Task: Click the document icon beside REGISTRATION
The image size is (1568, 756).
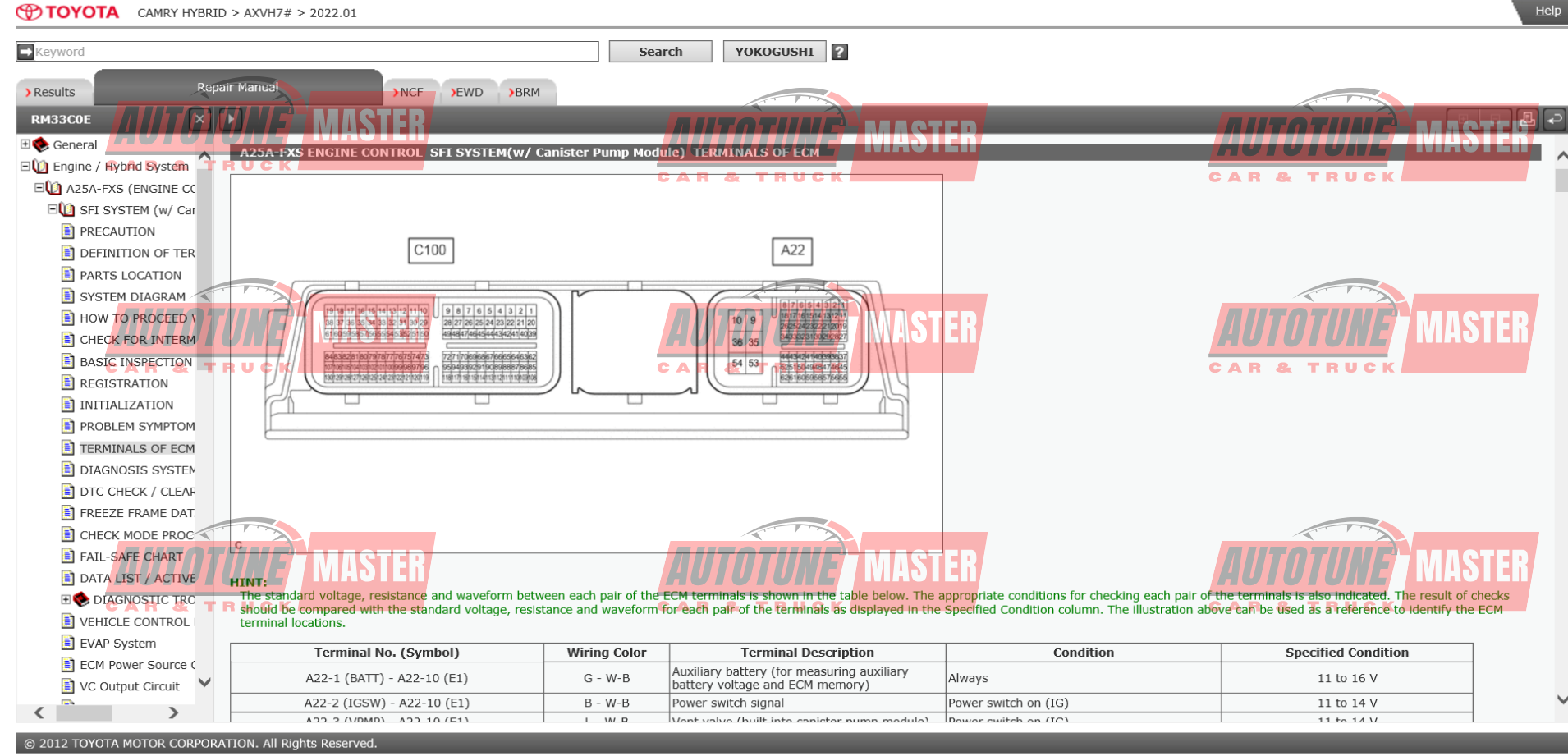Action: (x=68, y=383)
